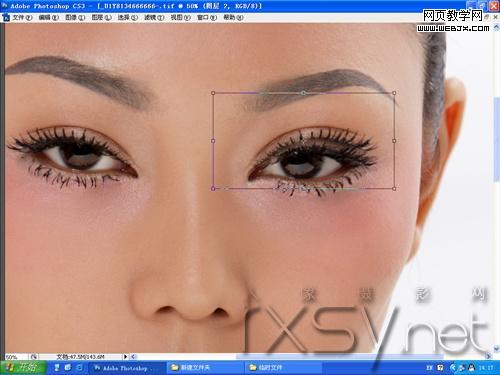This screenshot has width=500, height=375.
Task: Click the horizontal scrollbar left arrow
Action: (x=133, y=357)
